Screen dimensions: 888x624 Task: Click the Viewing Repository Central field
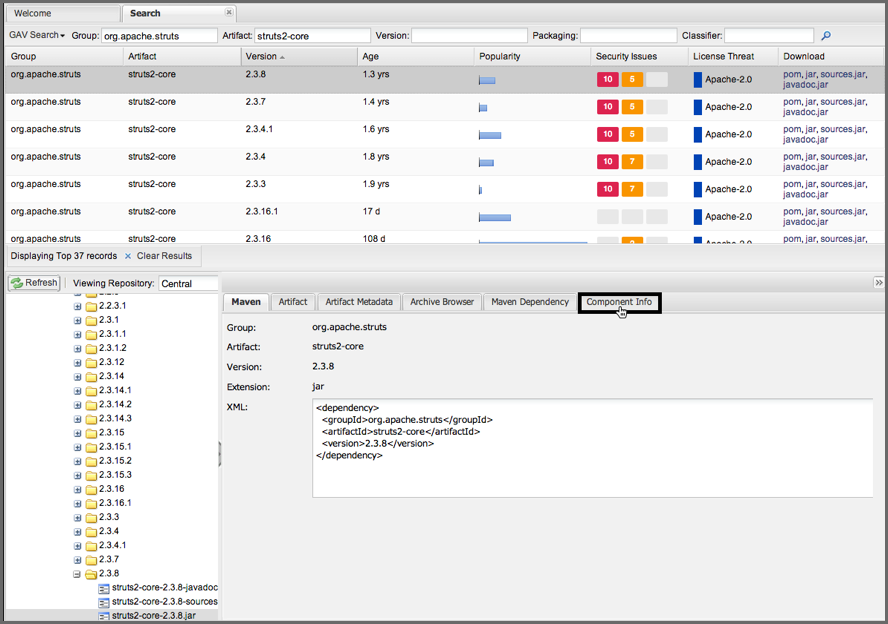(189, 283)
